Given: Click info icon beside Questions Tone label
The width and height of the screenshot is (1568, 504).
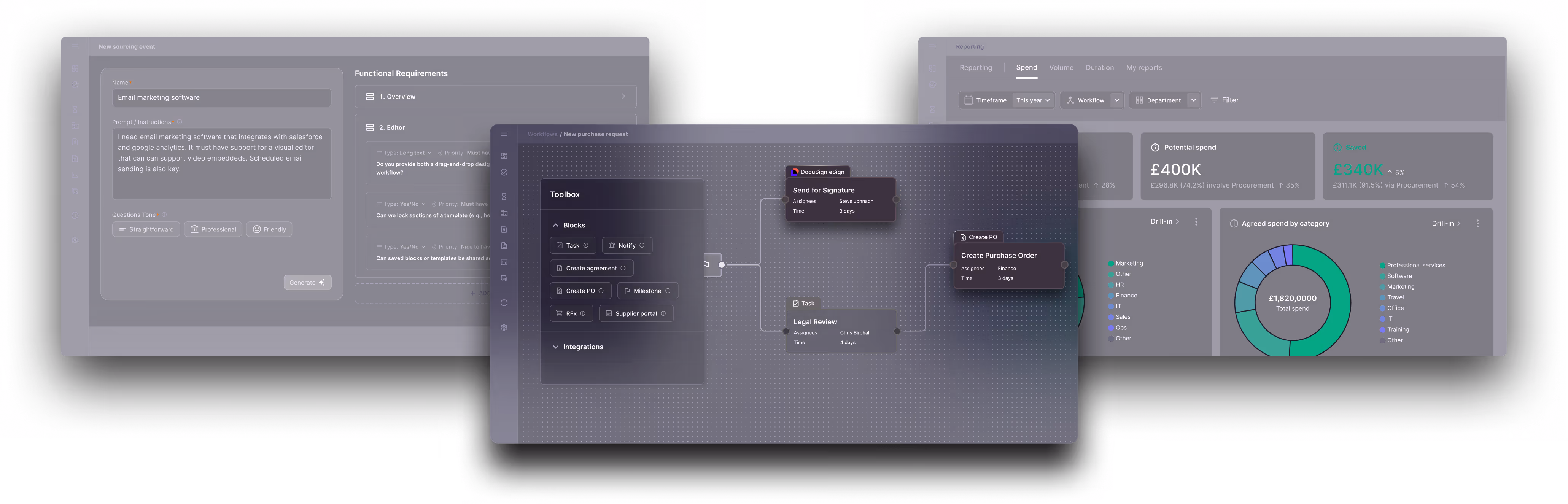Looking at the screenshot, I should [x=164, y=214].
